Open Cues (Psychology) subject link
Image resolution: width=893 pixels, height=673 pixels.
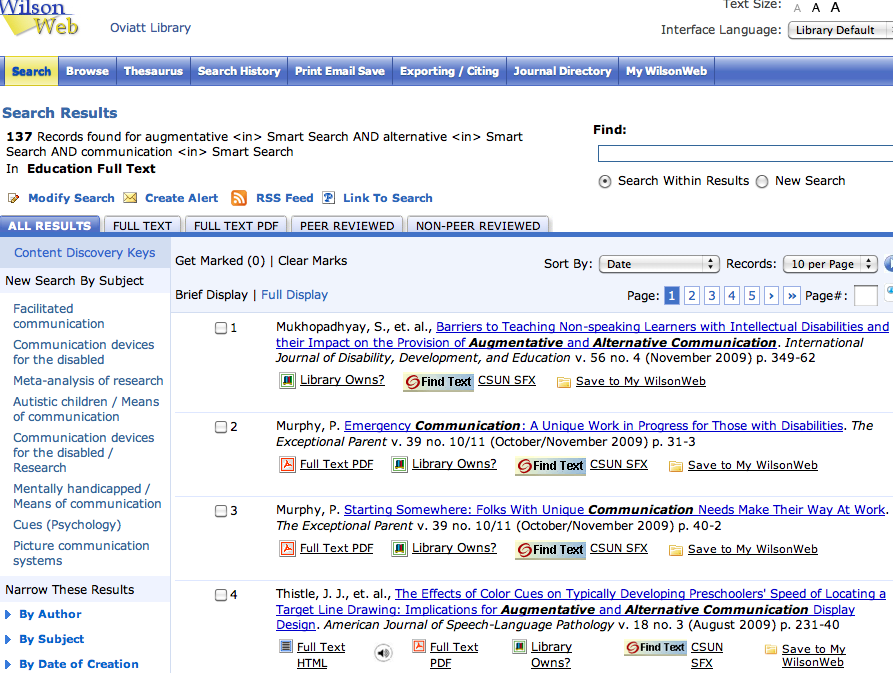(67, 524)
